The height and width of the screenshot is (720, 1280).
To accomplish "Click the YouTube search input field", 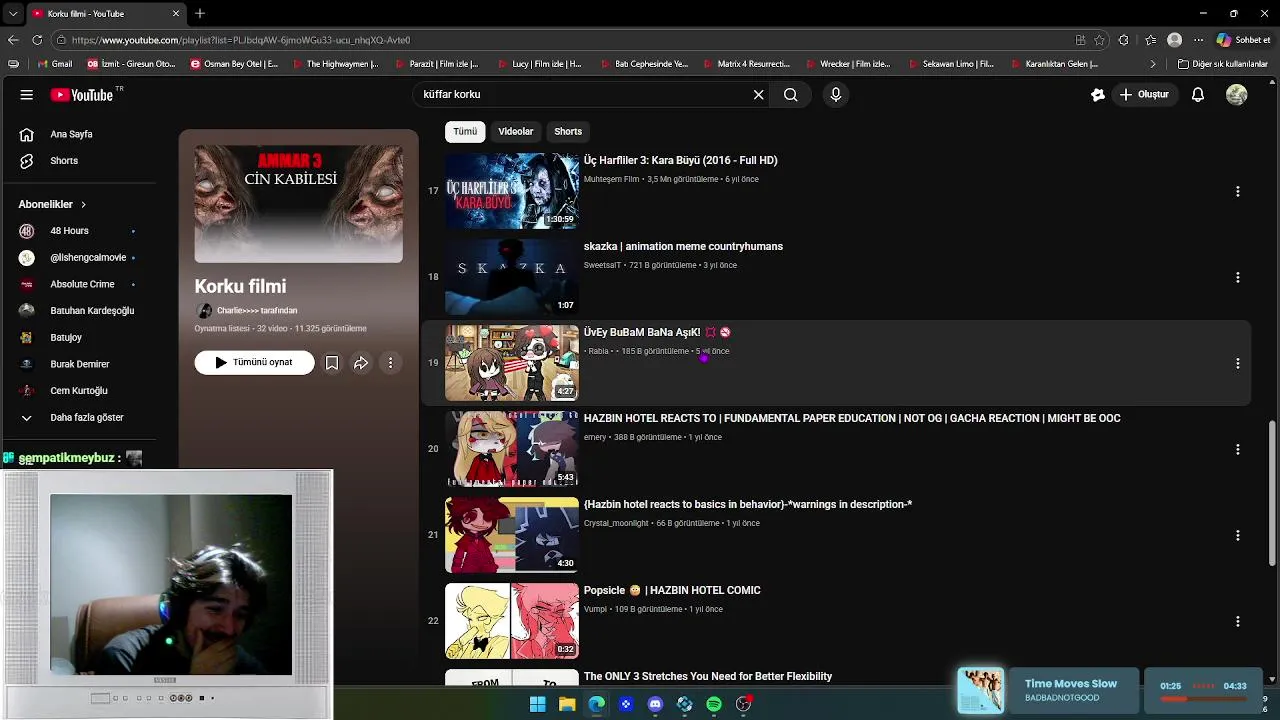I will 580,95.
